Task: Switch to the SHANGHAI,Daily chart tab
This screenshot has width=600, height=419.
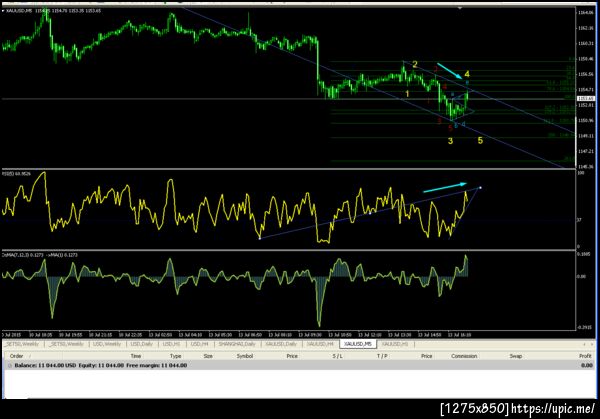Action: (237, 344)
